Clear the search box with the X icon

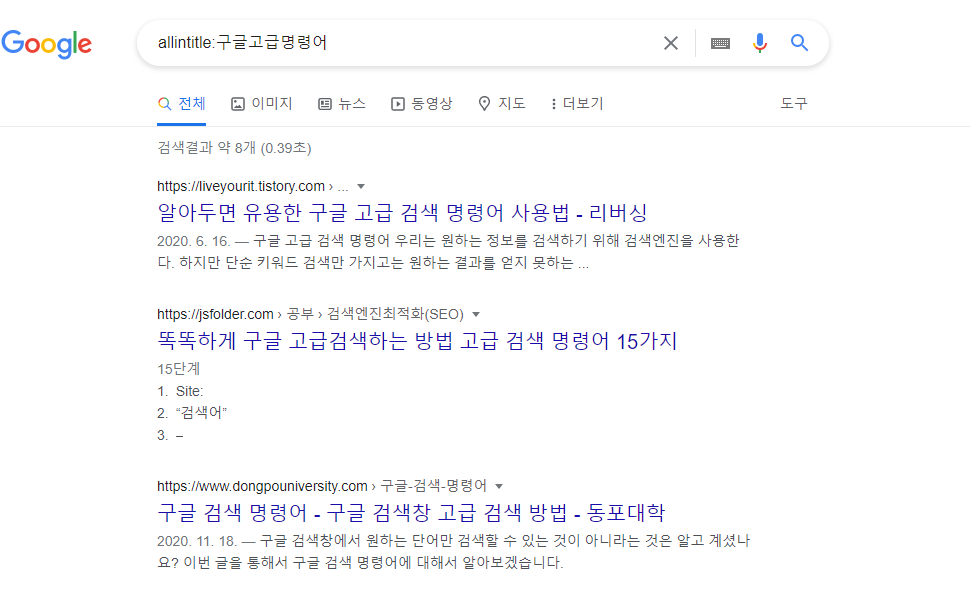671,43
